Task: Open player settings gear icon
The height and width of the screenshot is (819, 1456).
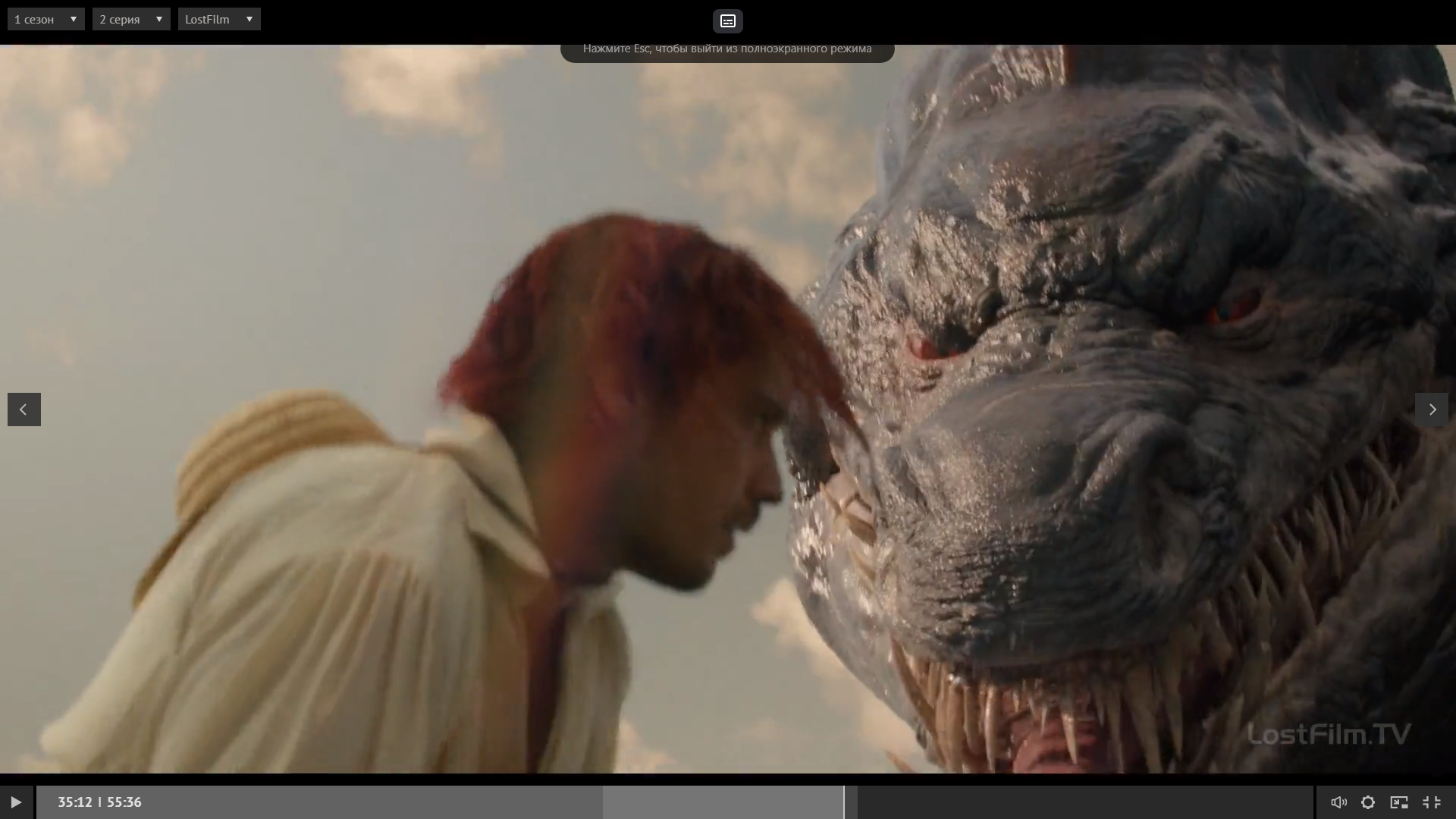Action: point(1368,802)
